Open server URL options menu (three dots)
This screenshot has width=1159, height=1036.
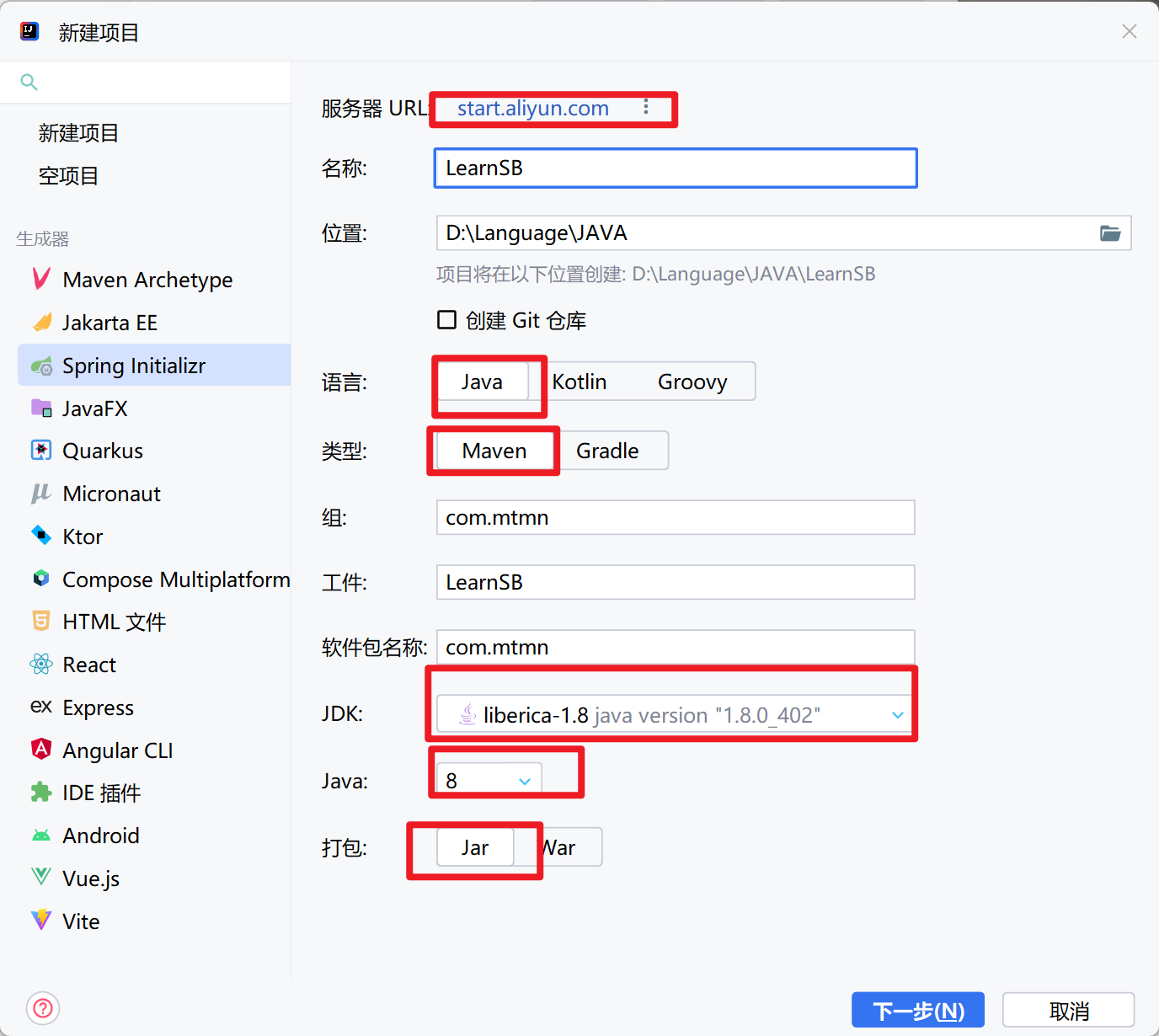coord(646,107)
